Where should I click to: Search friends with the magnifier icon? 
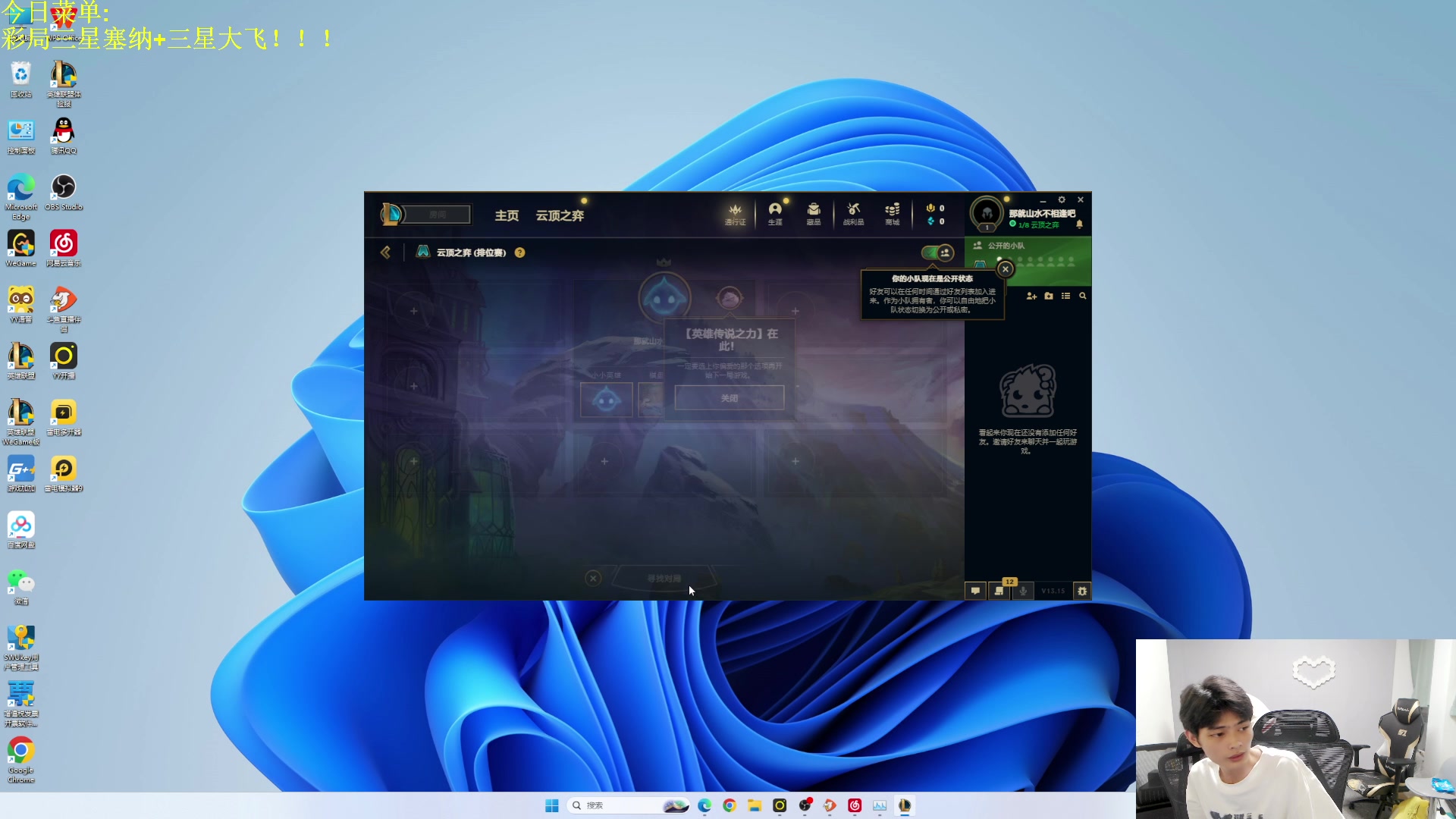[x=1083, y=296]
